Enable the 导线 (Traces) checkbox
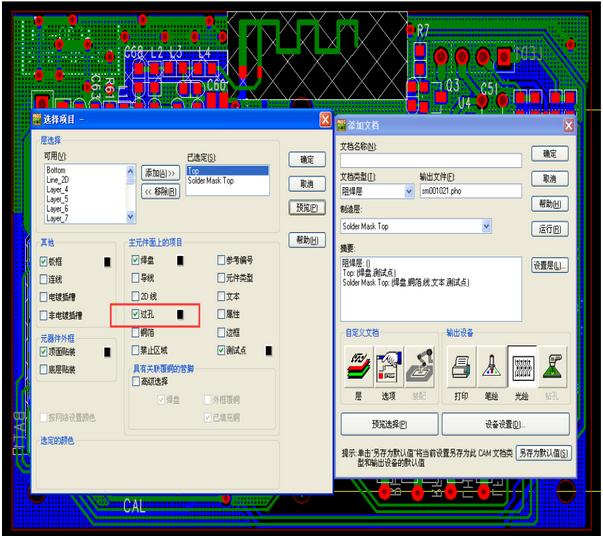603x538 pixels. coord(136,278)
